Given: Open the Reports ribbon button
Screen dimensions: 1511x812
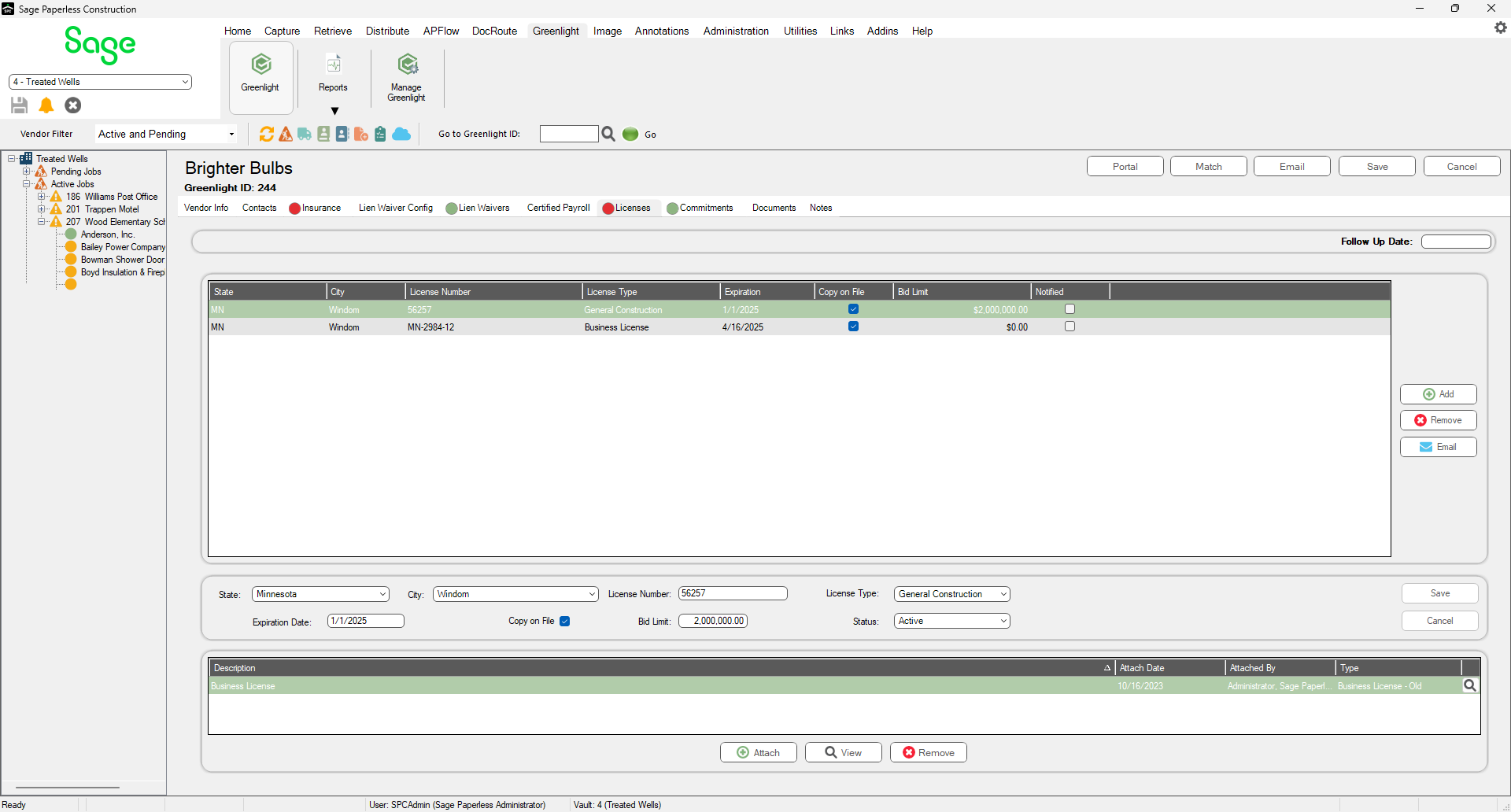Looking at the screenshot, I should tap(333, 73).
